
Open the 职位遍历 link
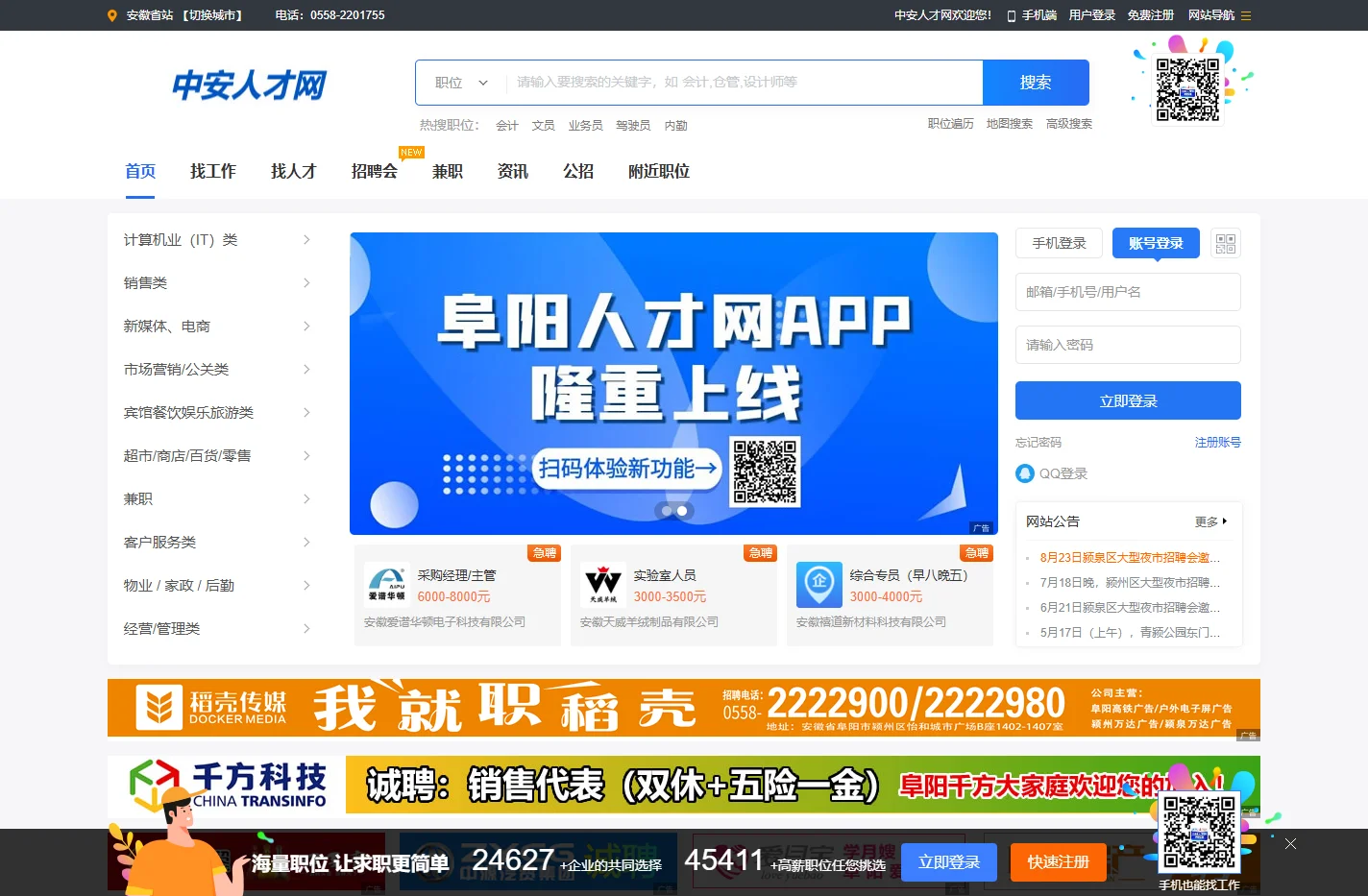(x=951, y=124)
